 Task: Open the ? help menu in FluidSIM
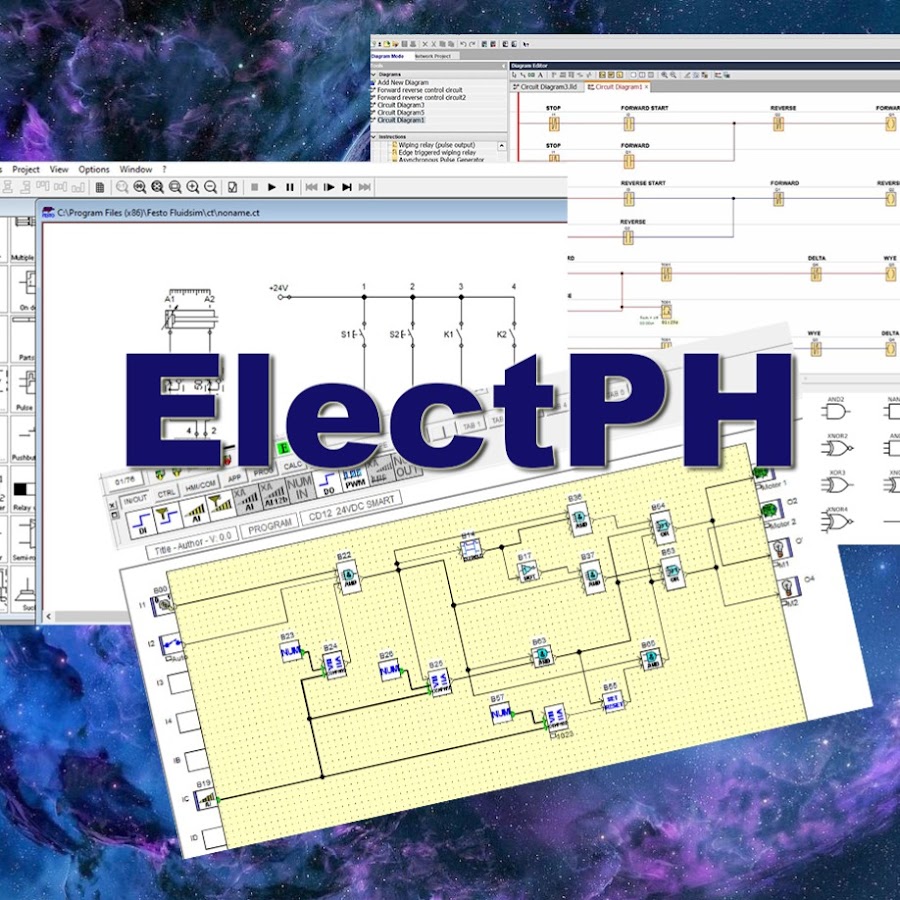tap(164, 169)
